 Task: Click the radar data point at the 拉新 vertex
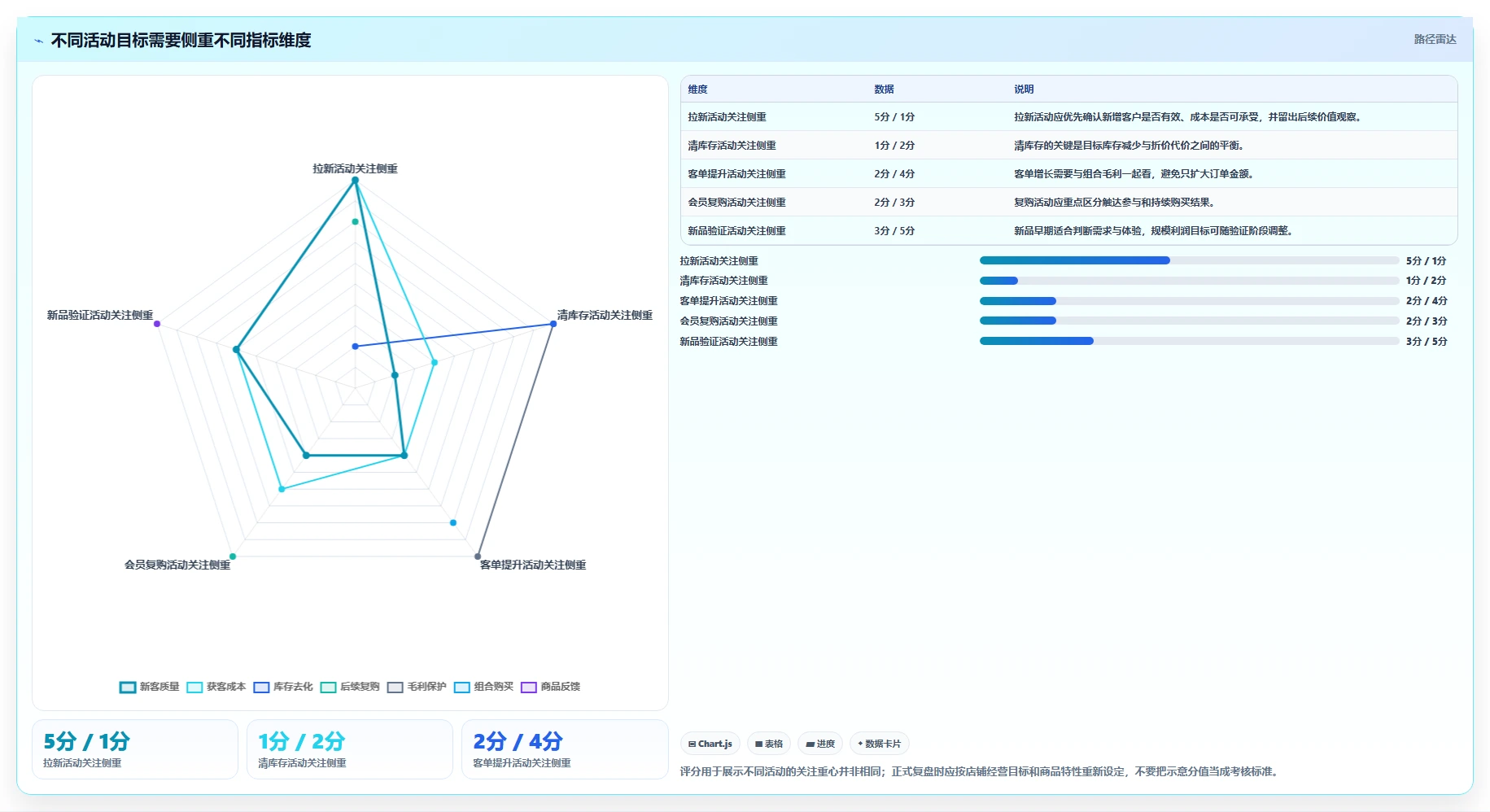(355, 181)
